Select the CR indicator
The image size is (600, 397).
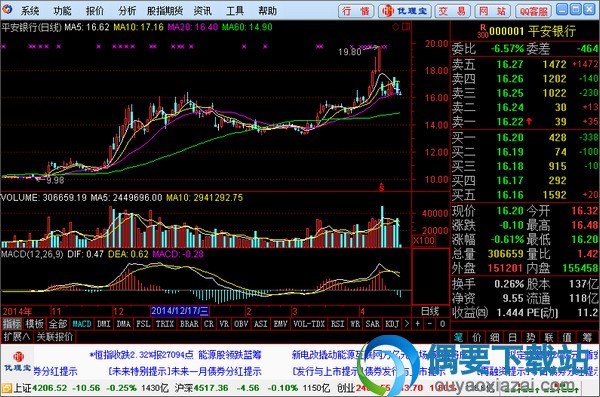pos(209,324)
